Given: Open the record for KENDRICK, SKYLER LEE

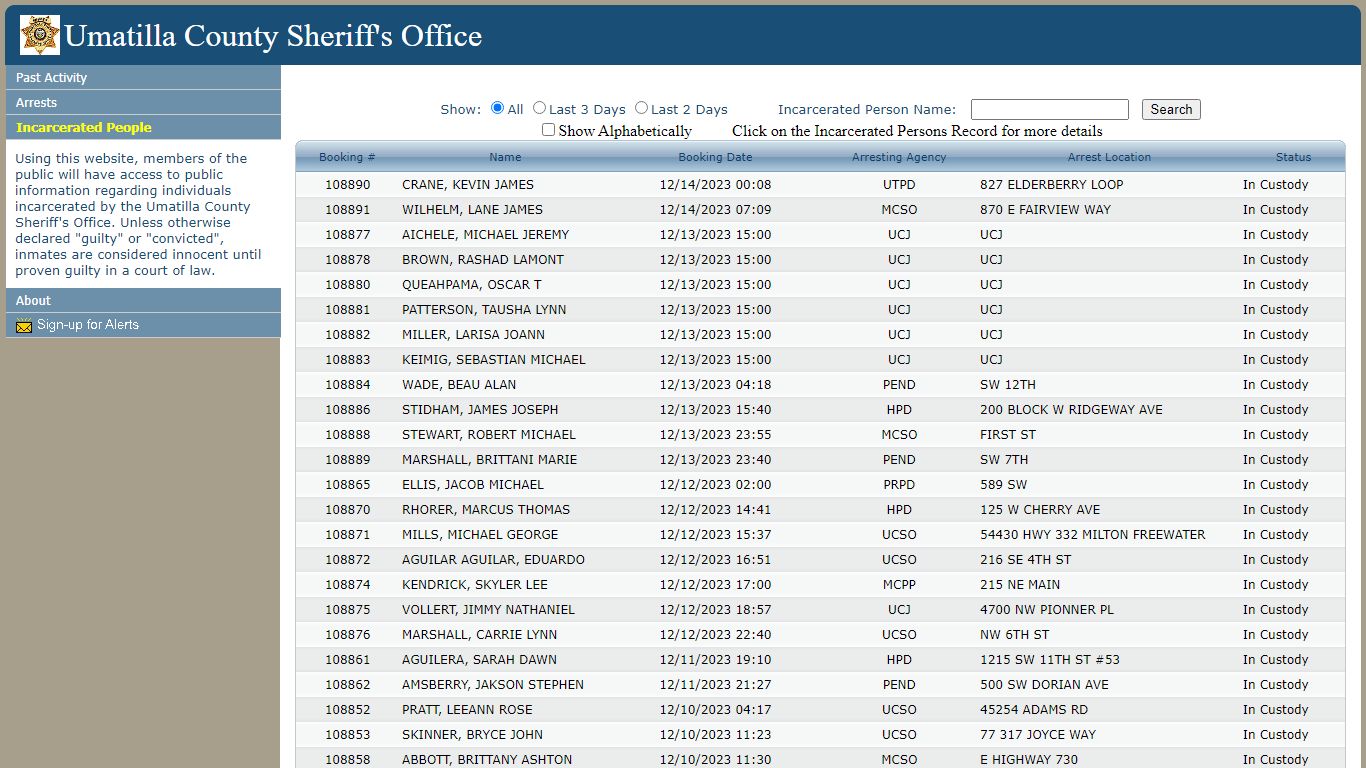Looking at the screenshot, I should (820, 585).
